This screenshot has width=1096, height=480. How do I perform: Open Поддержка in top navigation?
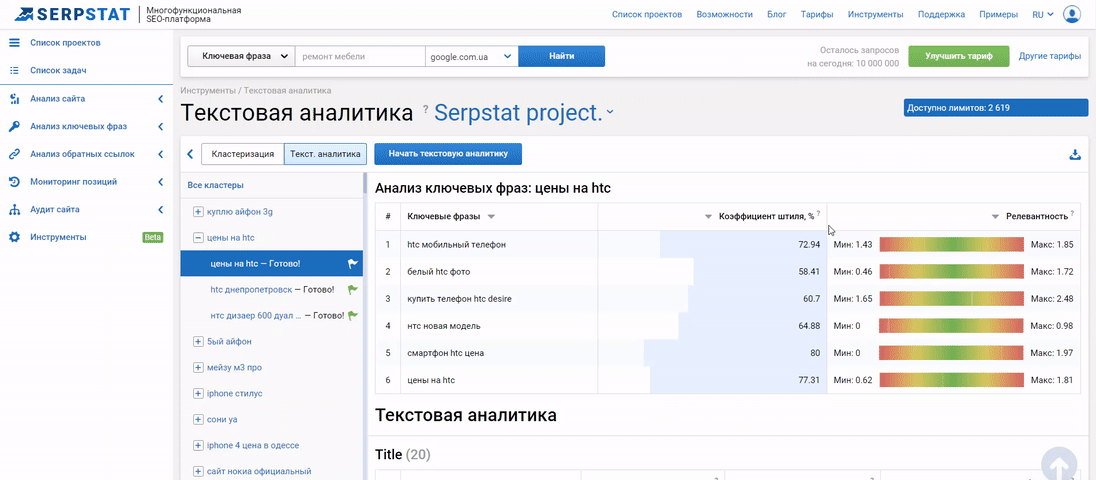point(941,15)
